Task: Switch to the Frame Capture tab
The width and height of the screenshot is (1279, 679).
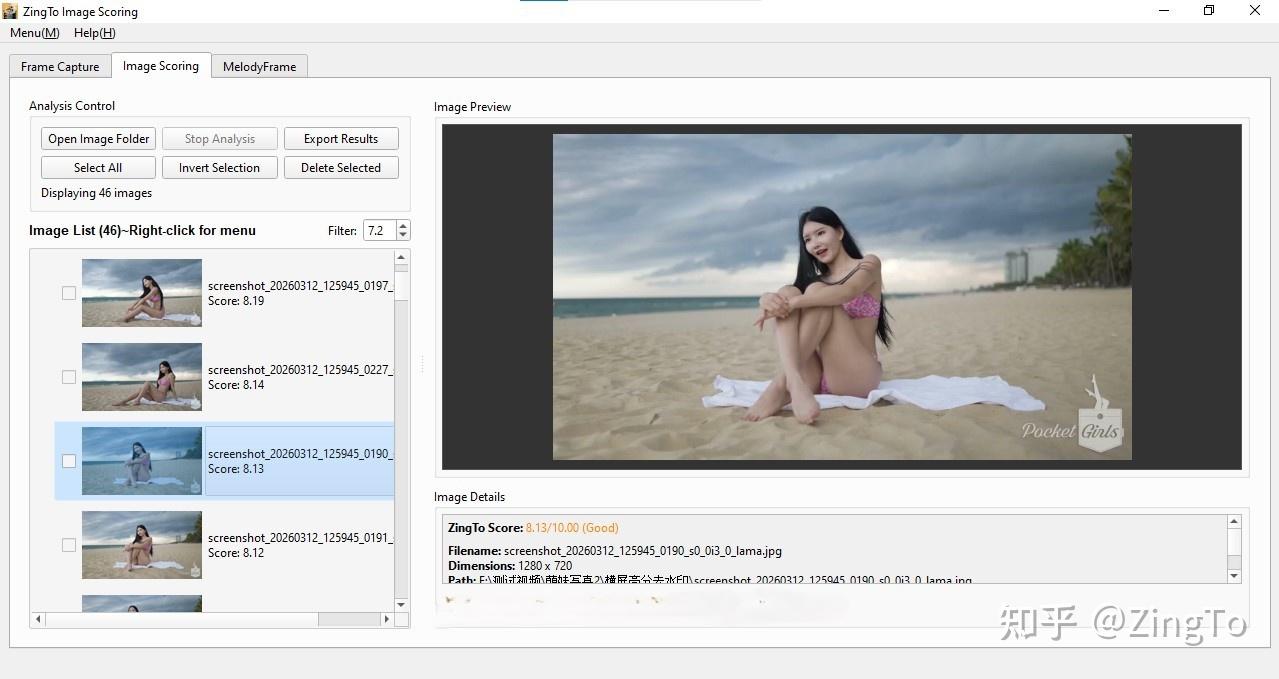Action: [x=60, y=67]
